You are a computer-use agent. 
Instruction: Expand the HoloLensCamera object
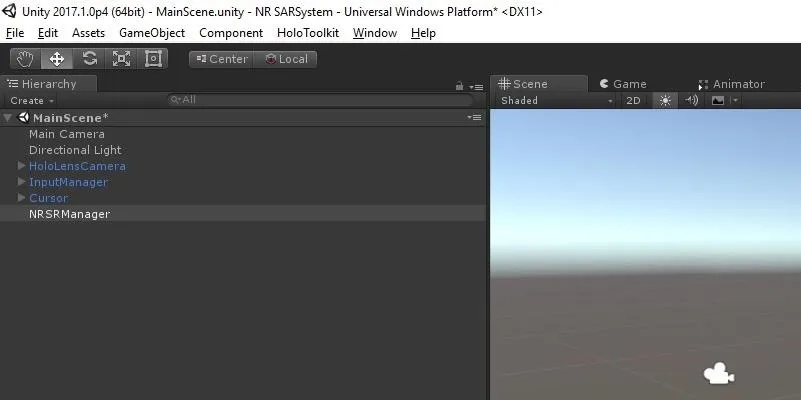pos(21,166)
